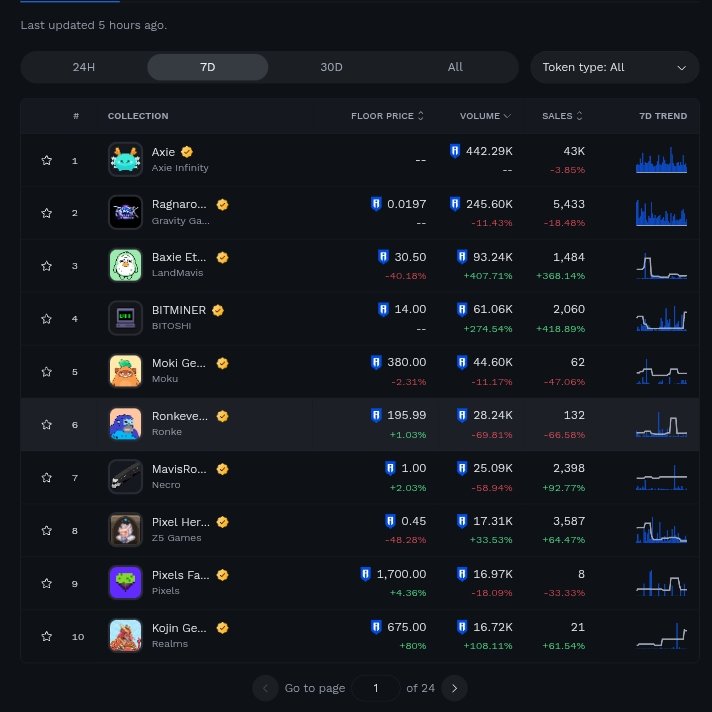
Task: Sort by Sales column header
Action: tap(562, 116)
